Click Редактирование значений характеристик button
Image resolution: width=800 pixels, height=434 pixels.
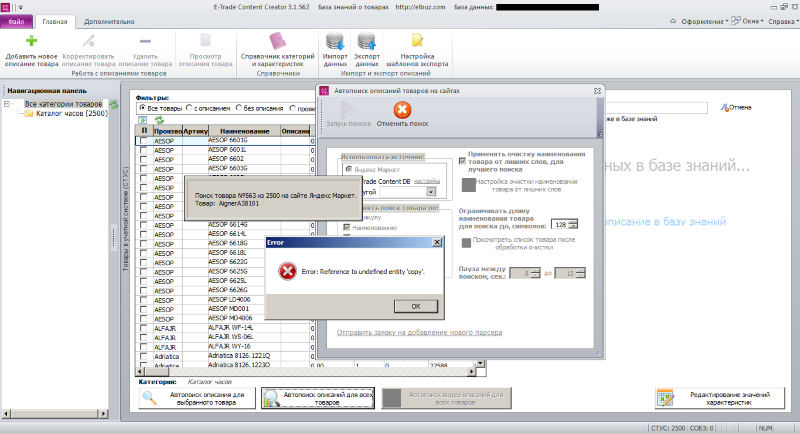tap(720, 398)
